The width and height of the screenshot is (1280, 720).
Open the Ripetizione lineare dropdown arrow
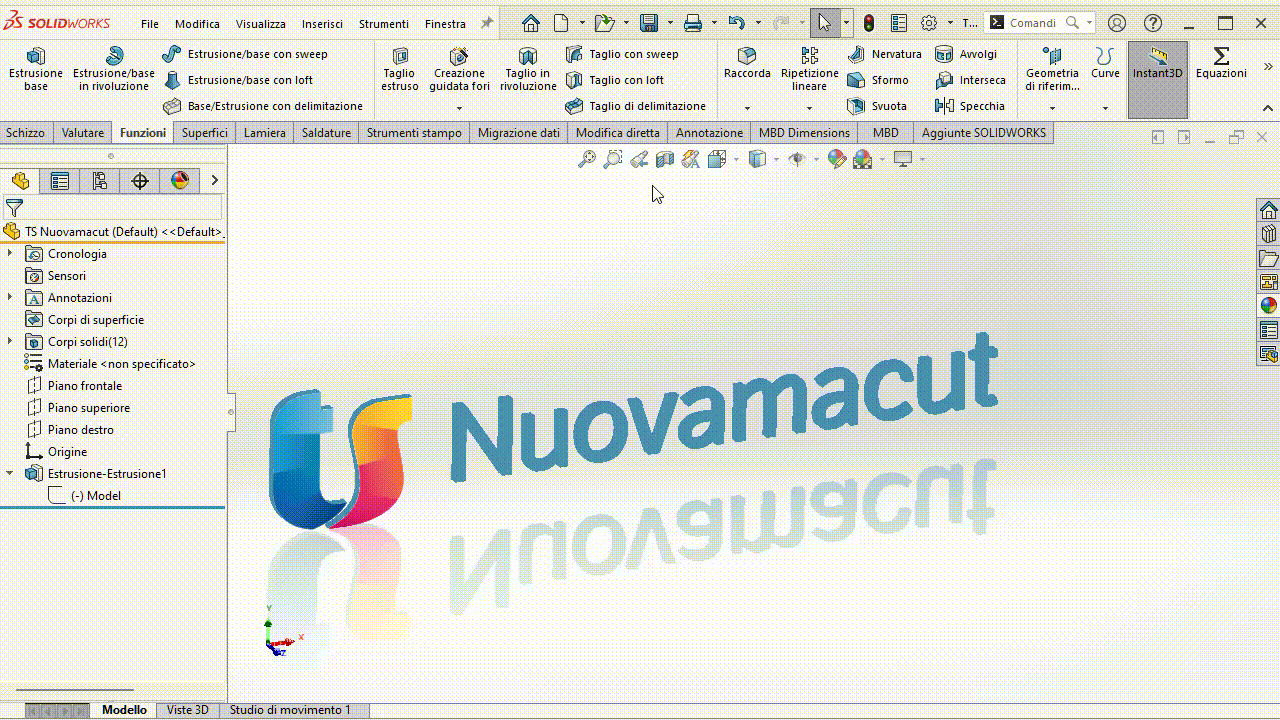[x=809, y=108]
